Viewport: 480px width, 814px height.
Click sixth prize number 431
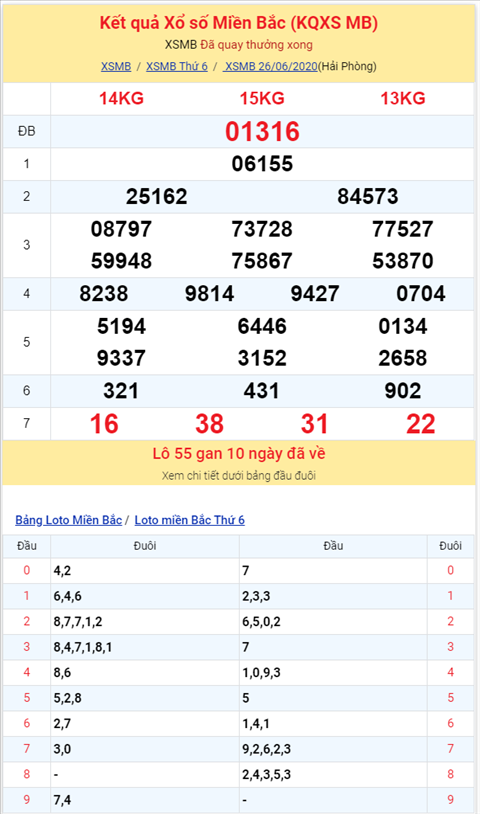pyautogui.click(x=262, y=391)
